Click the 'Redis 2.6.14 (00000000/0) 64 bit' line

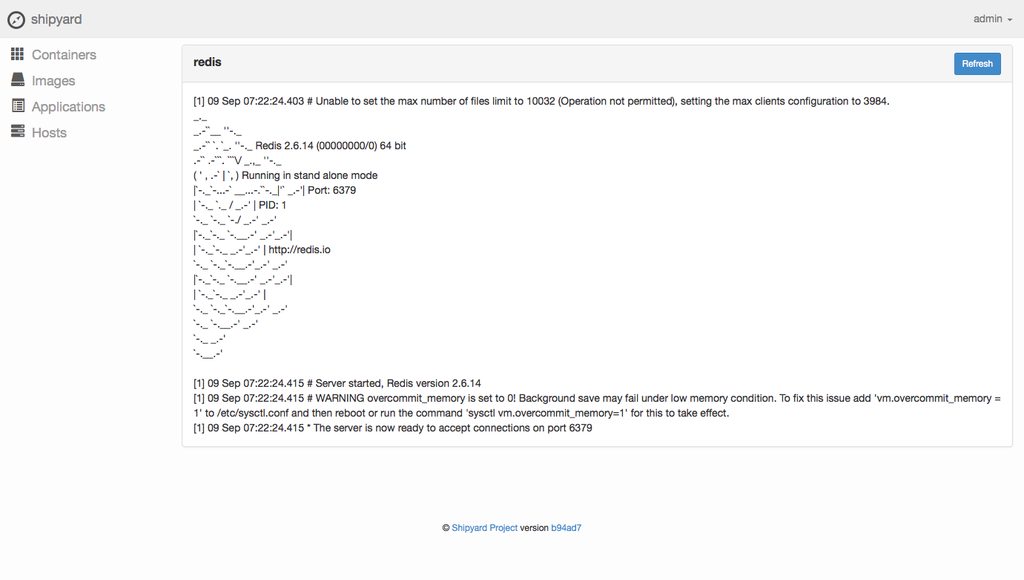330,146
